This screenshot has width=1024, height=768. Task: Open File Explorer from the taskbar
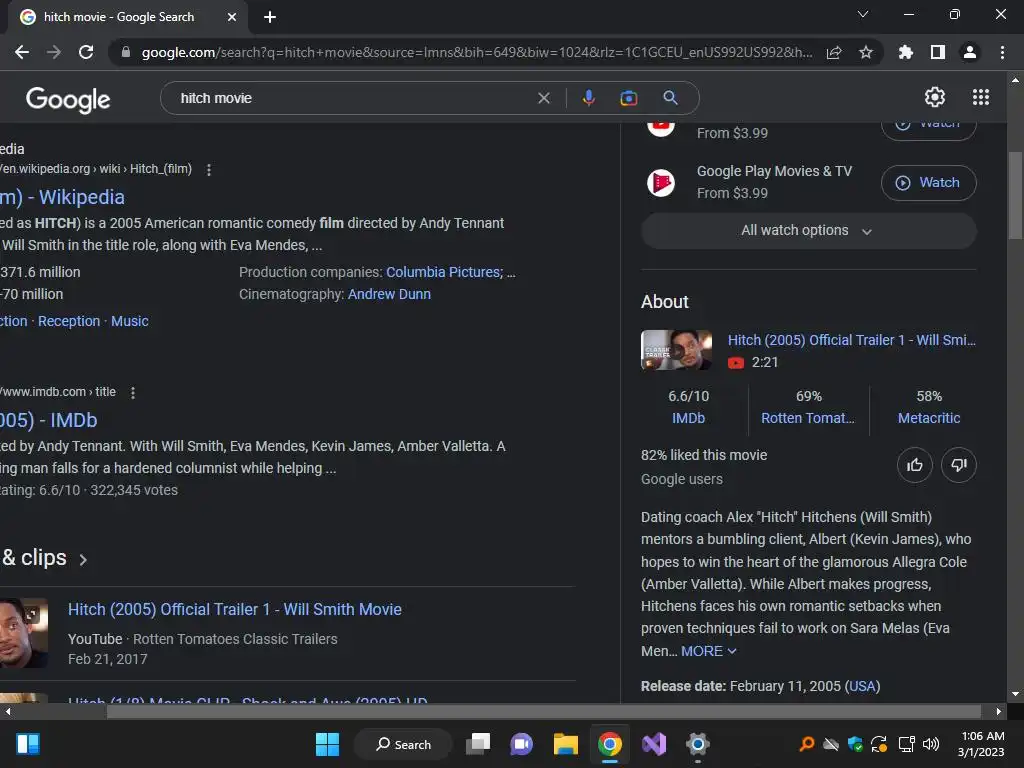point(566,744)
